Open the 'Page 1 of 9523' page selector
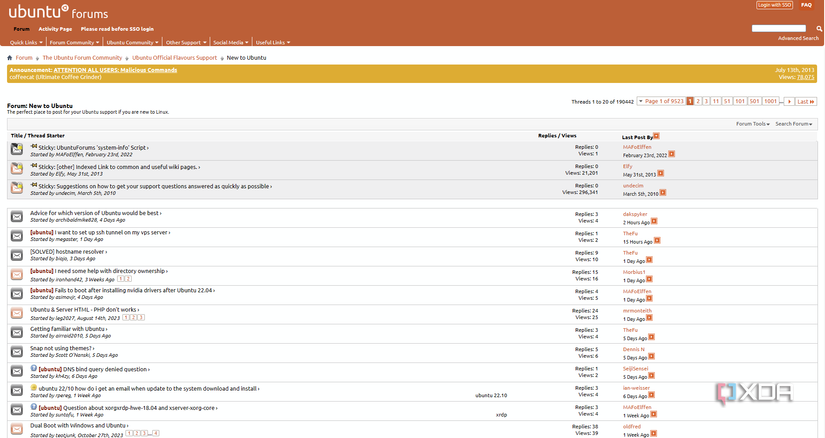Image resolution: width=825 pixels, height=438 pixels. 661,102
